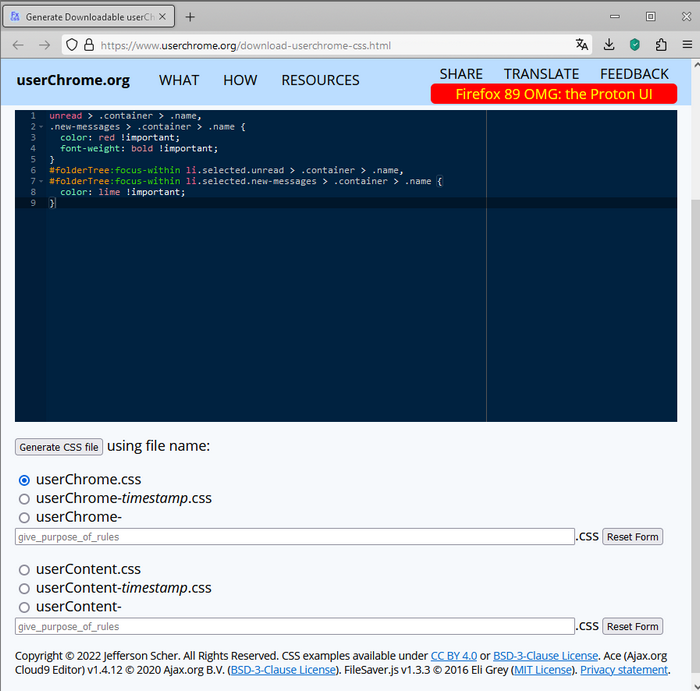Viewport: 700px width, 691px height.
Task: Open the extensions puzzle piece menu
Action: pos(661,45)
